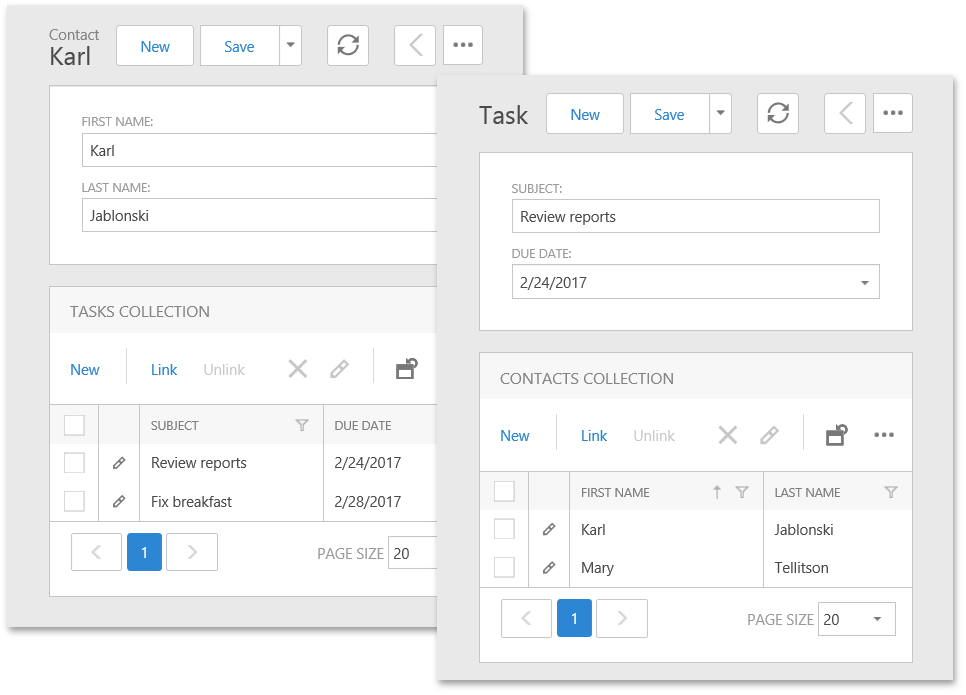Click the back arrow in the Task toolbar
This screenshot has height=695, width=966.
tap(845, 114)
